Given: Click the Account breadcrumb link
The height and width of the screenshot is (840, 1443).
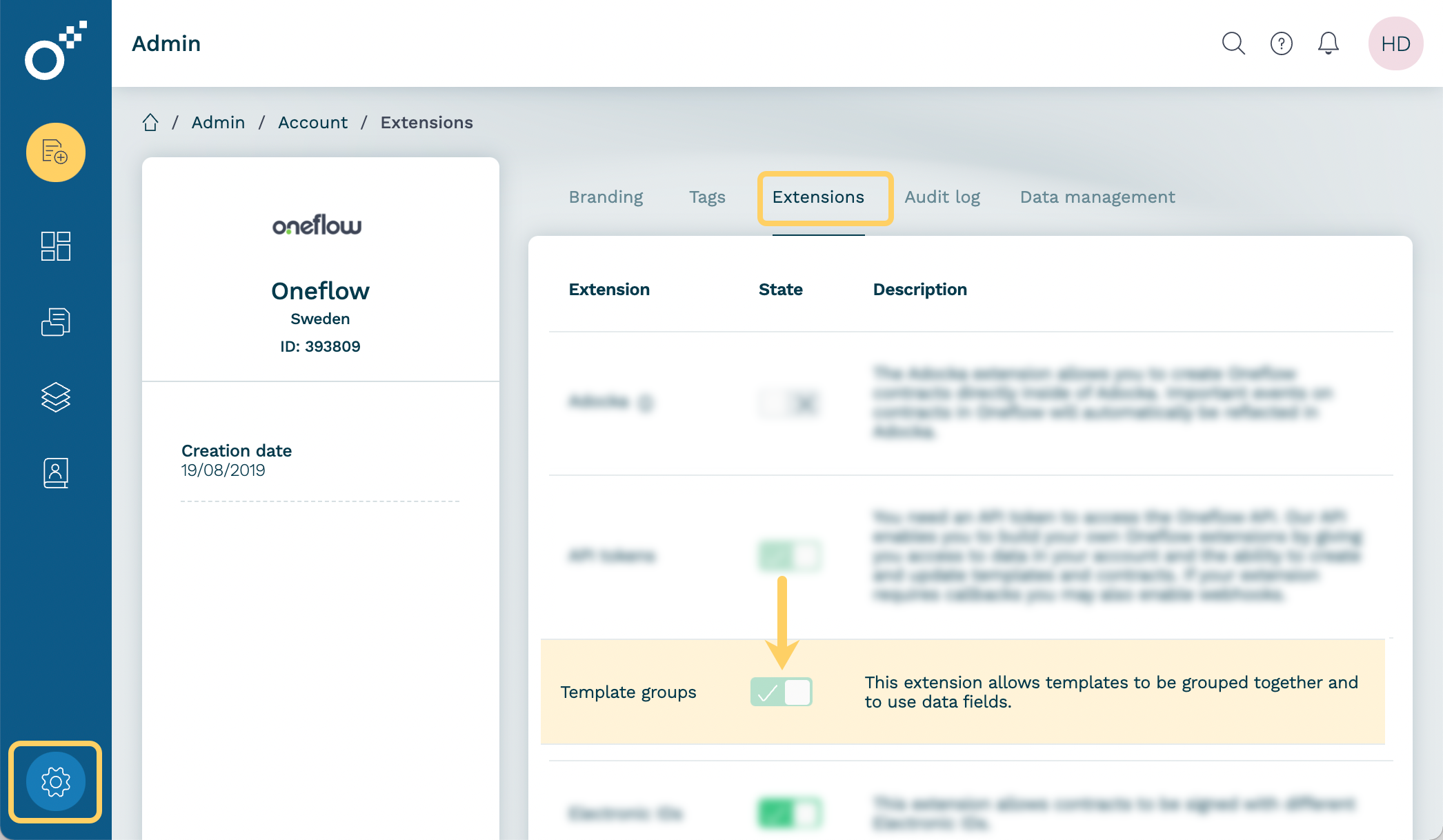Looking at the screenshot, I should [x=312, y=123].
